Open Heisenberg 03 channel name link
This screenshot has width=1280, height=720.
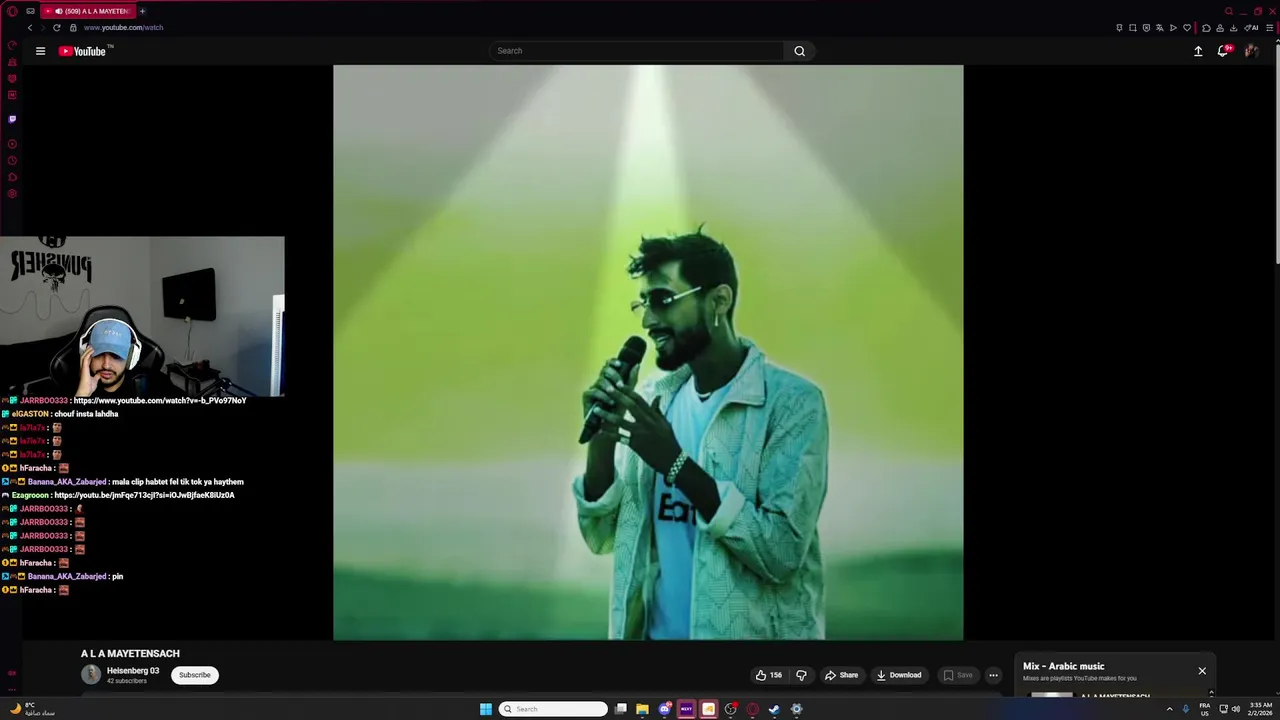click(x=133, y=671)
